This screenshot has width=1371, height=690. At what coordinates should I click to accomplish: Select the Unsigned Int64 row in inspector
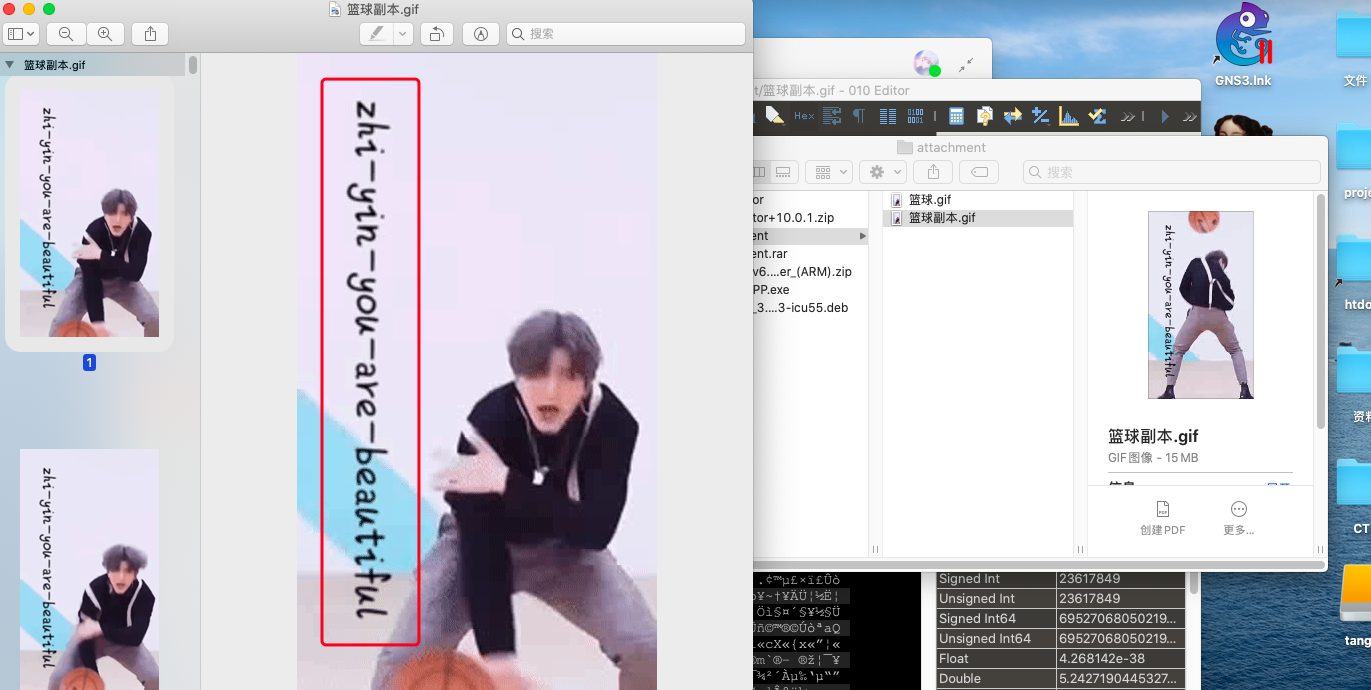(x=1060, y=639)
